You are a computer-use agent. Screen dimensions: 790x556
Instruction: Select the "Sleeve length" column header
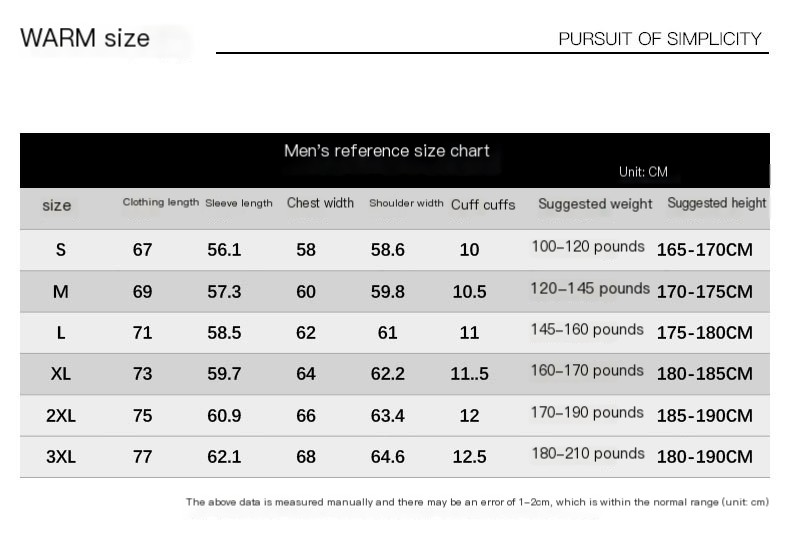[x=239, y=203]
